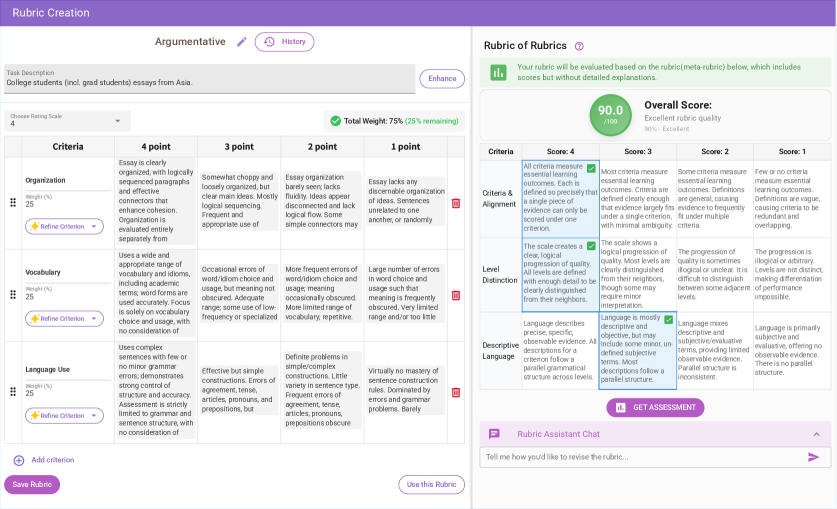Click the drag handle for Organization row
837x509 pixels.
pos(13,203)
